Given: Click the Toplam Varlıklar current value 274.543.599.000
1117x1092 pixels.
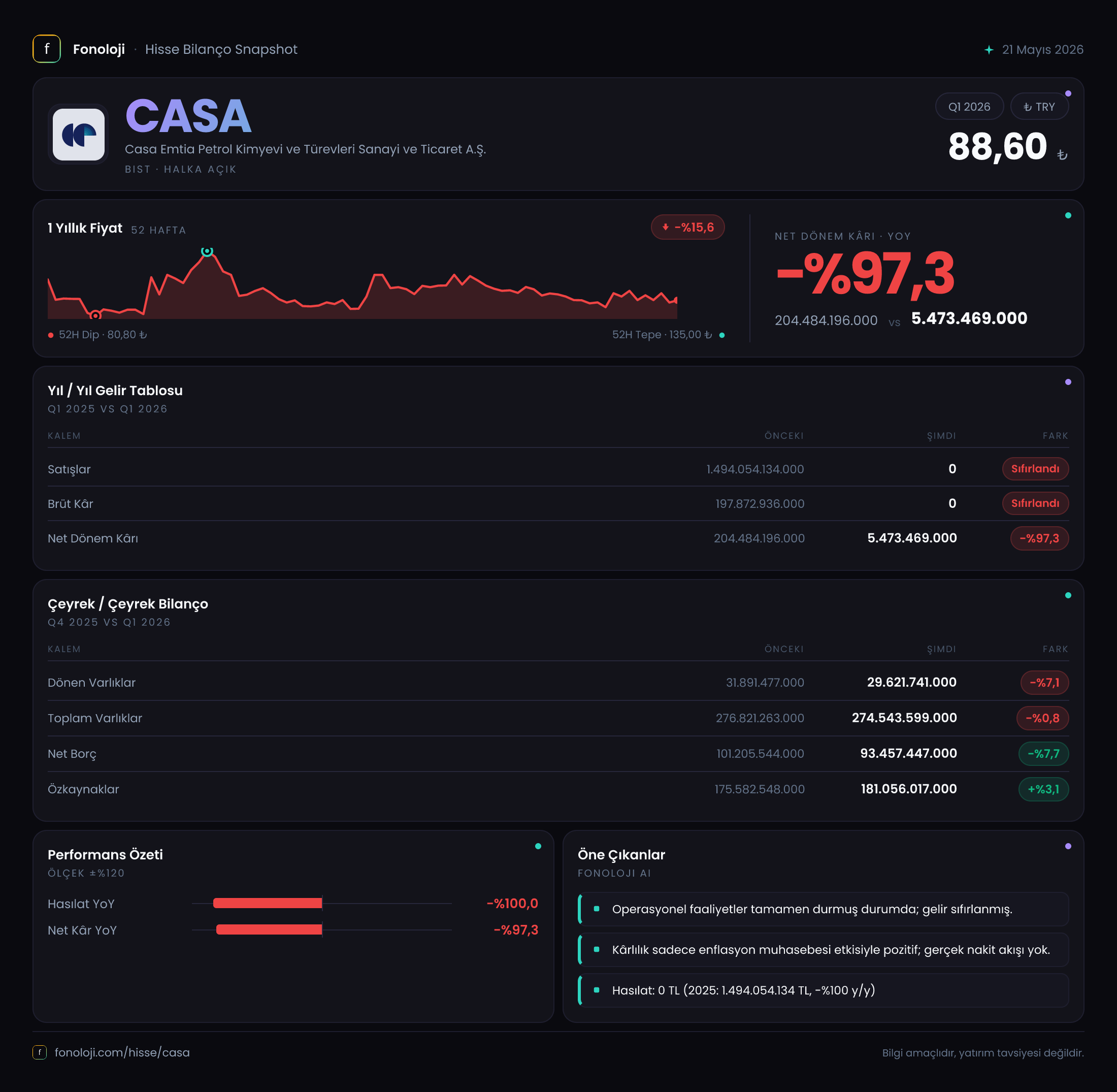Looking at the screenshot, I should [x=904, y=718].
